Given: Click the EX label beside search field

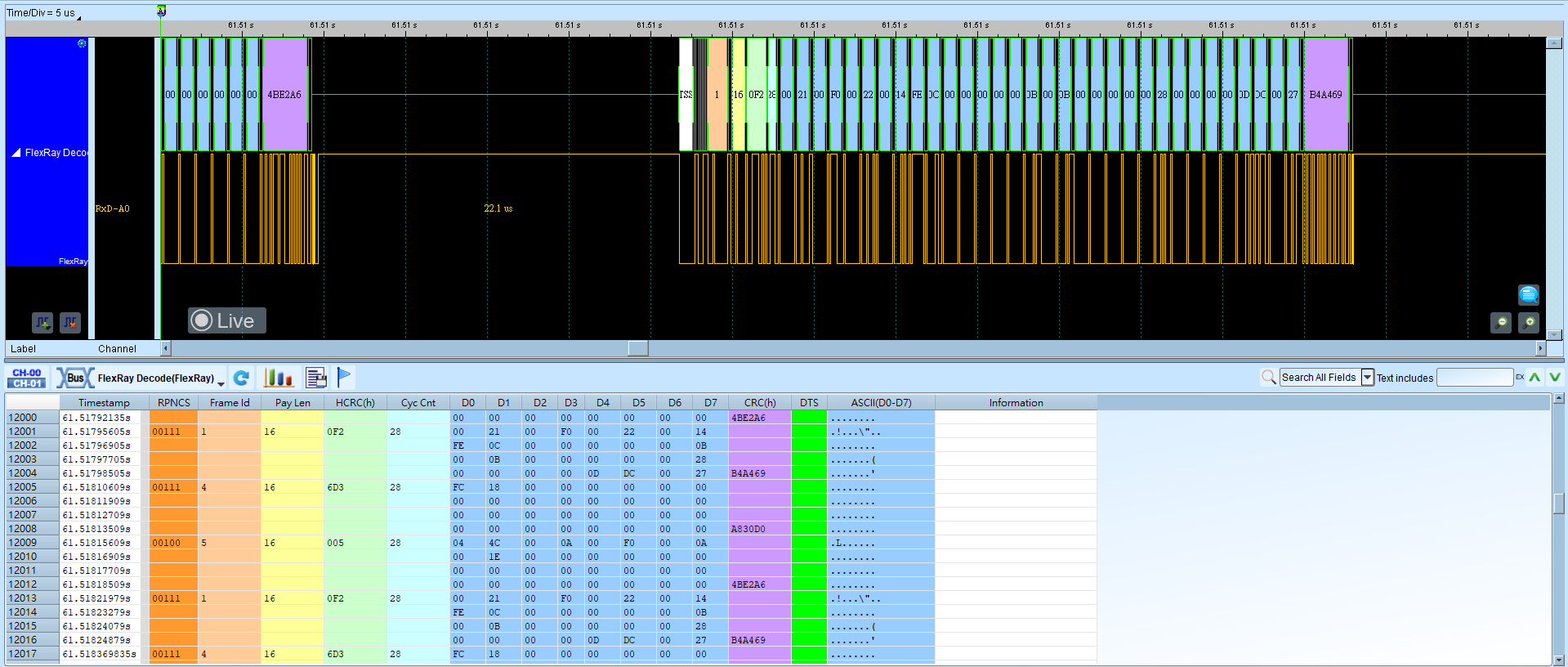Looking at the screenshot, I should click(1520, 377).
